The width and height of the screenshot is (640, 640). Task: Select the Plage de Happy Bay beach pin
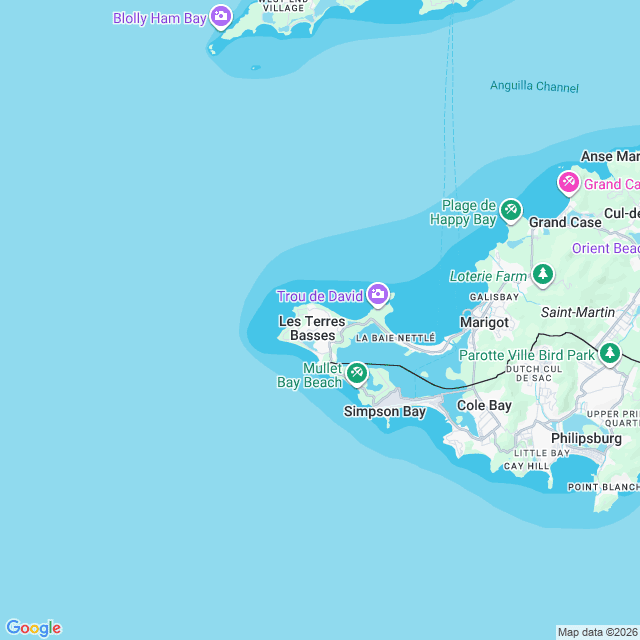(x=511, y=211)
